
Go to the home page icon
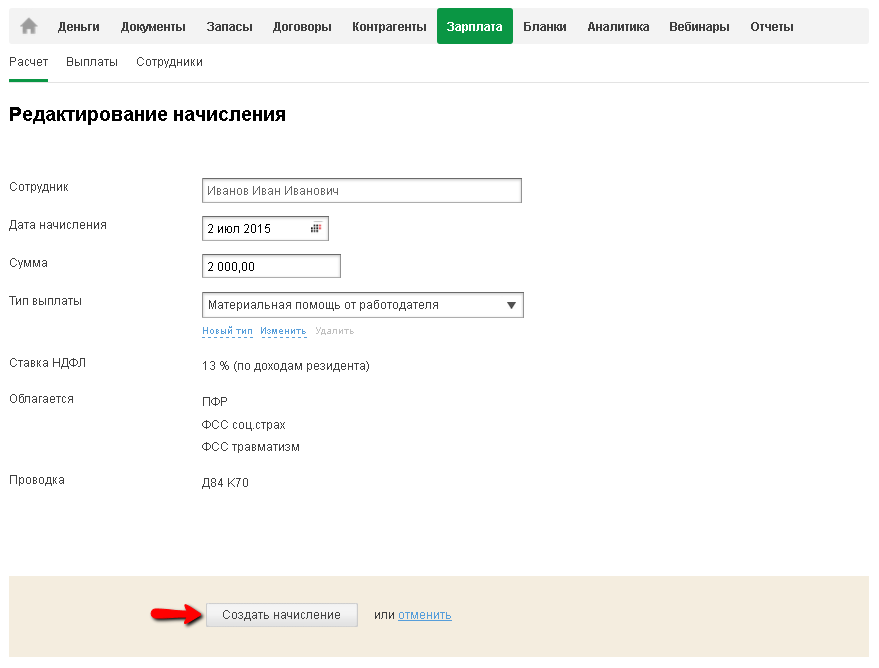(29, 26)
